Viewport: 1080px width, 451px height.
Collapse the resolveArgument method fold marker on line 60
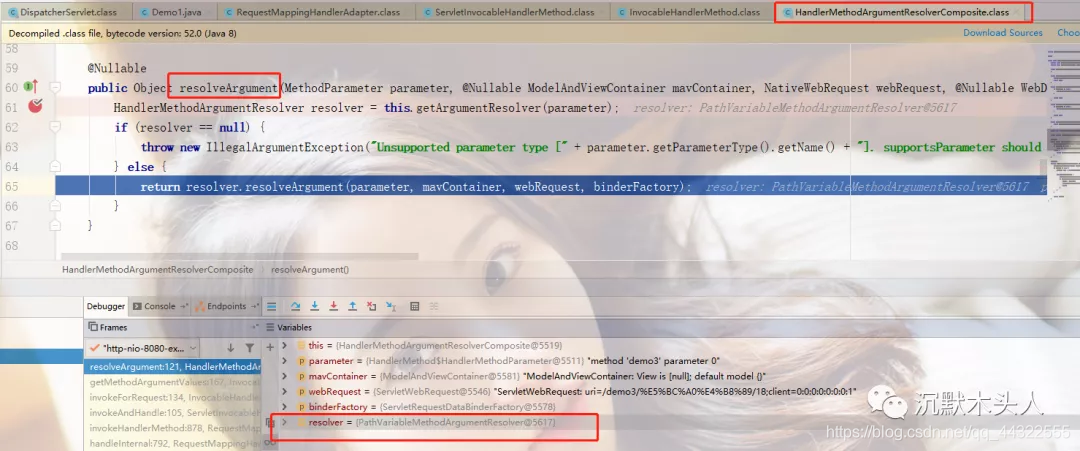pyautogui.click(x=55, y=87)
